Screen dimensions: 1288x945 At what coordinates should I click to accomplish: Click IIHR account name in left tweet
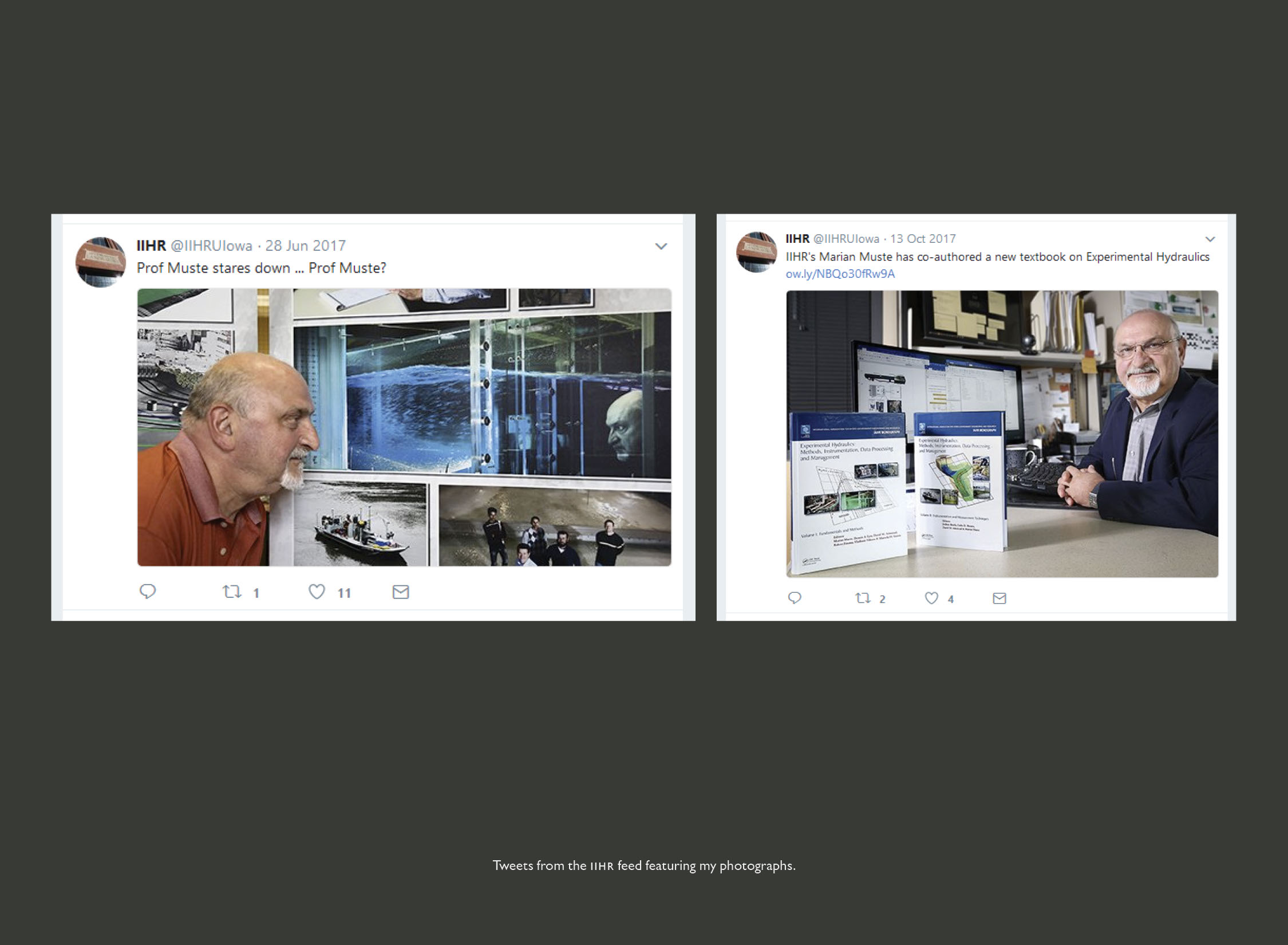coord(151,246)
